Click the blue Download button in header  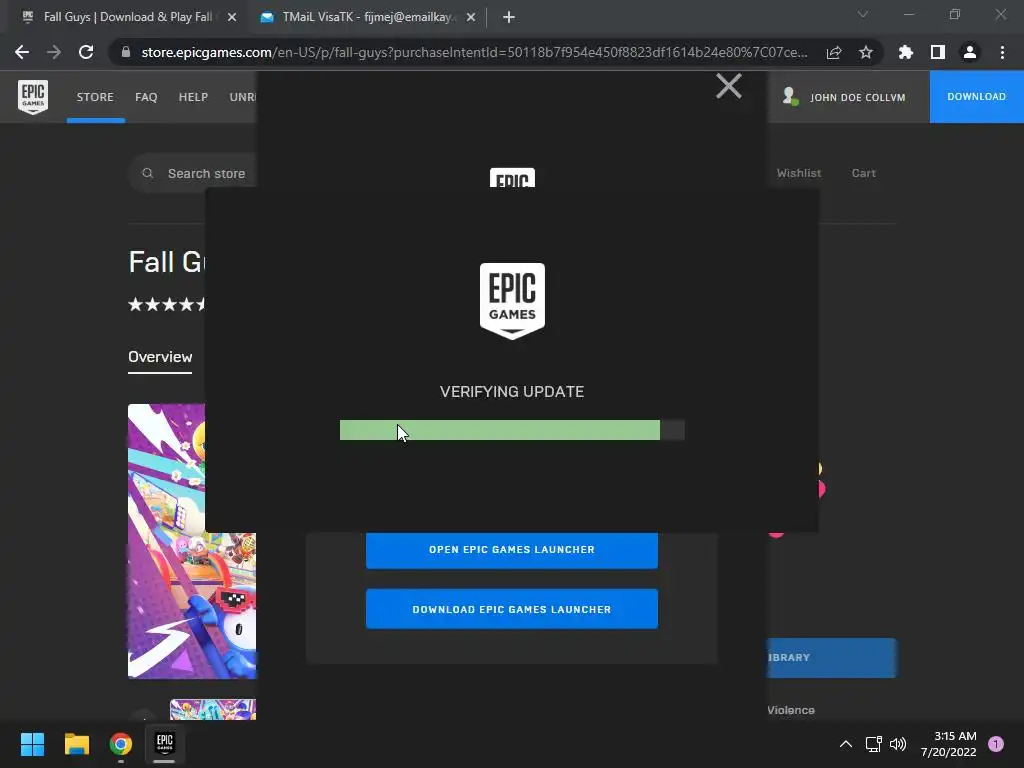pos(976,97)
